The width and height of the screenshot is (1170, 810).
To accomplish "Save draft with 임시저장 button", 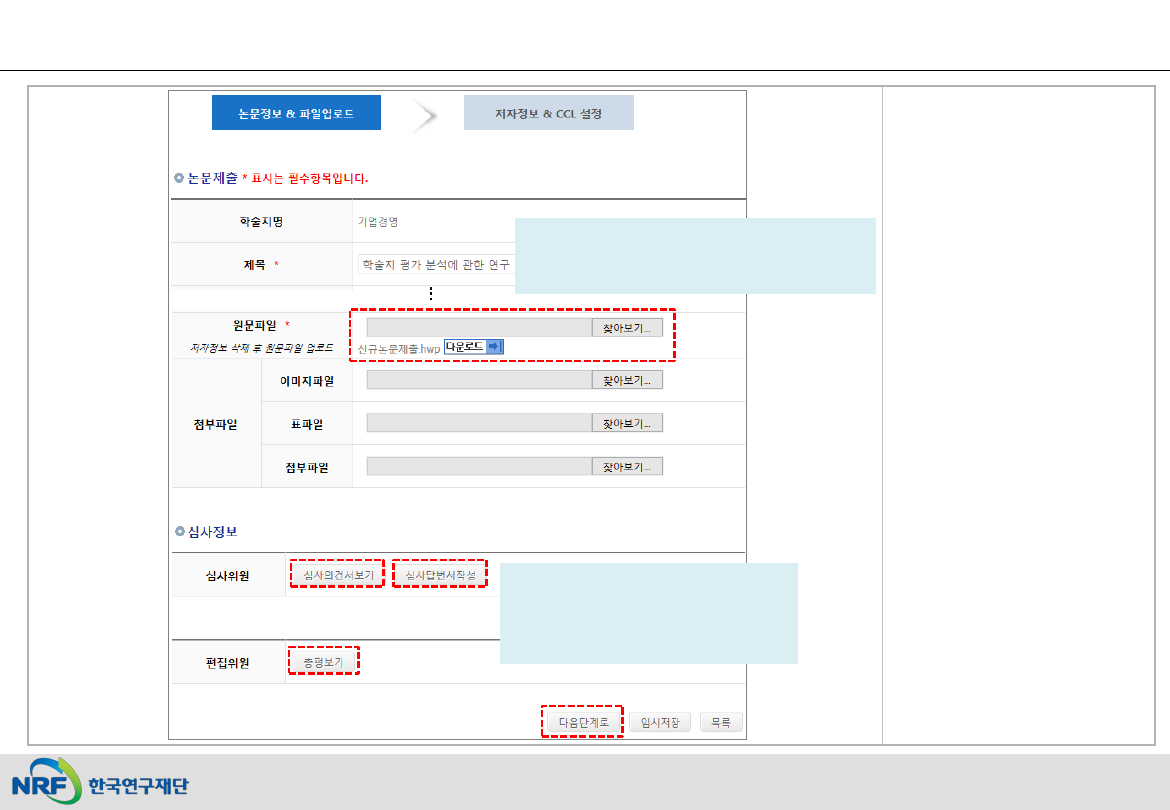I will (x=660, y=722).
